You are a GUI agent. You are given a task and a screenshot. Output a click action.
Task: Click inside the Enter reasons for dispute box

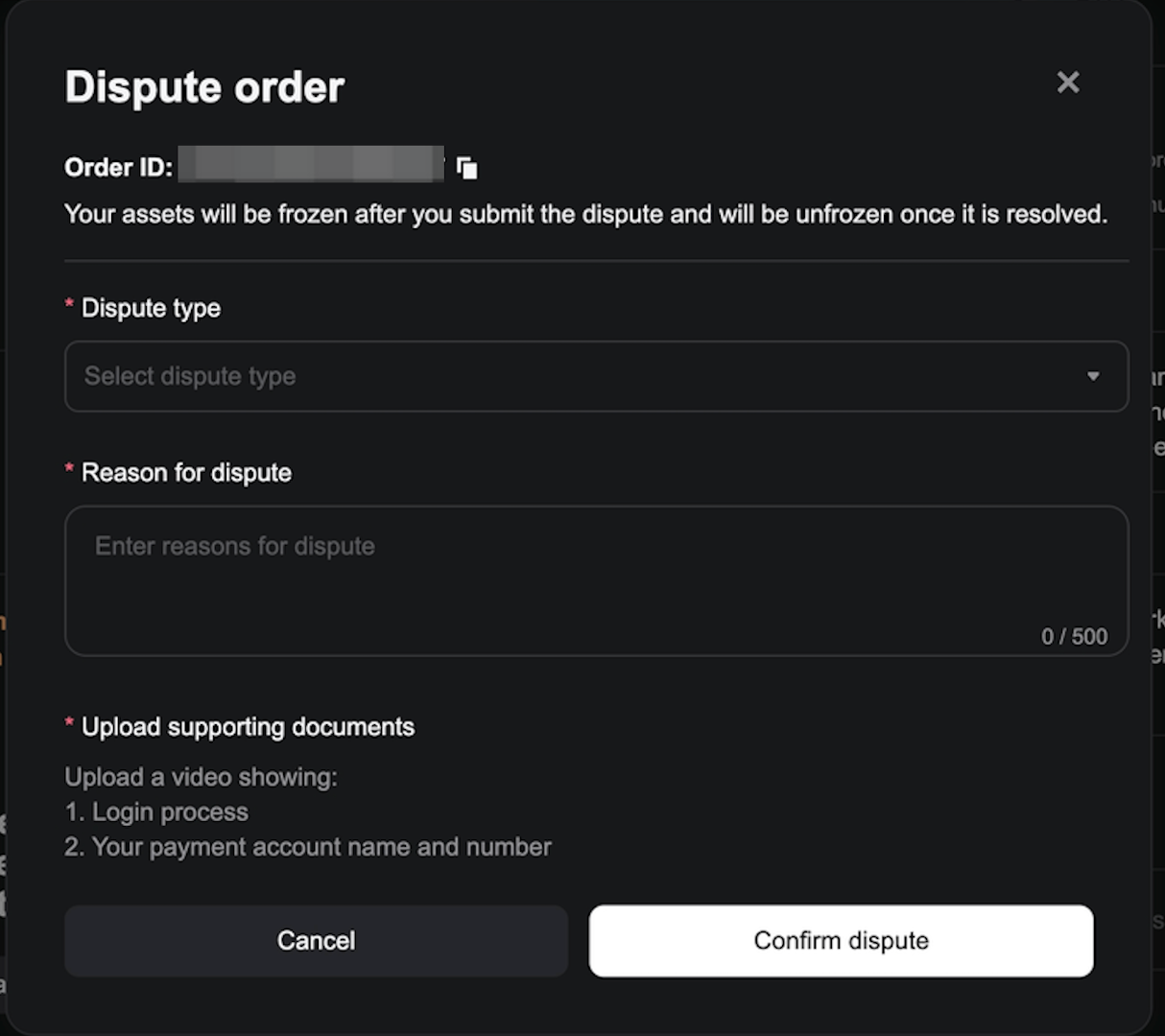(x=596, y=576)
